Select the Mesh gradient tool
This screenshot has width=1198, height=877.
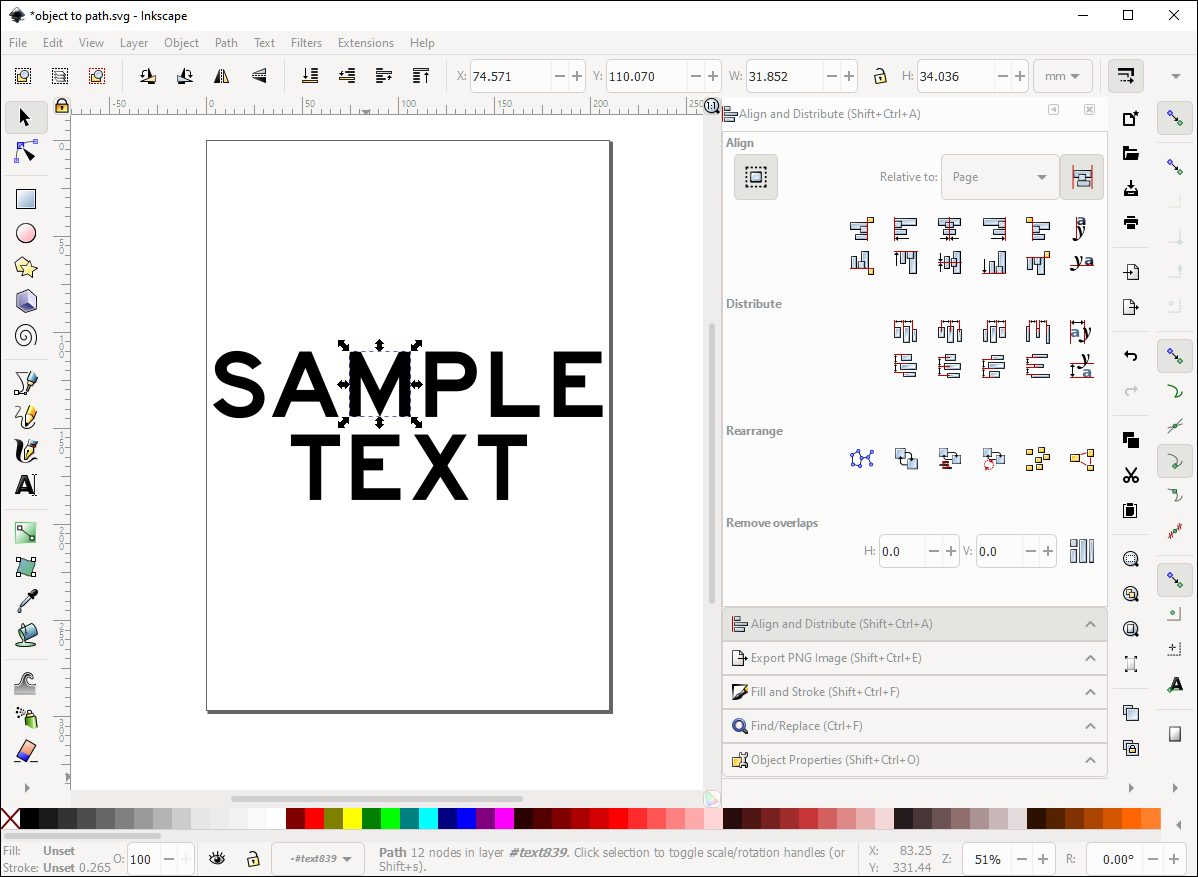pyautogui.click(x=26, y=567)
